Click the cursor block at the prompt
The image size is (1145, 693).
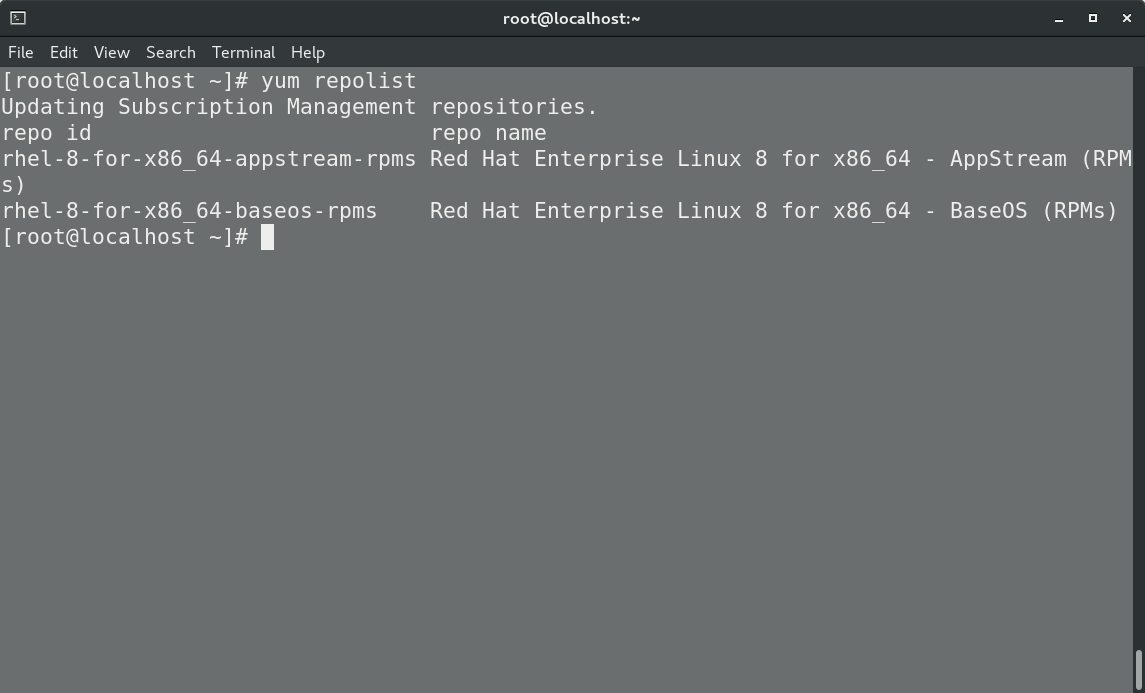click(x=267, y=237)
